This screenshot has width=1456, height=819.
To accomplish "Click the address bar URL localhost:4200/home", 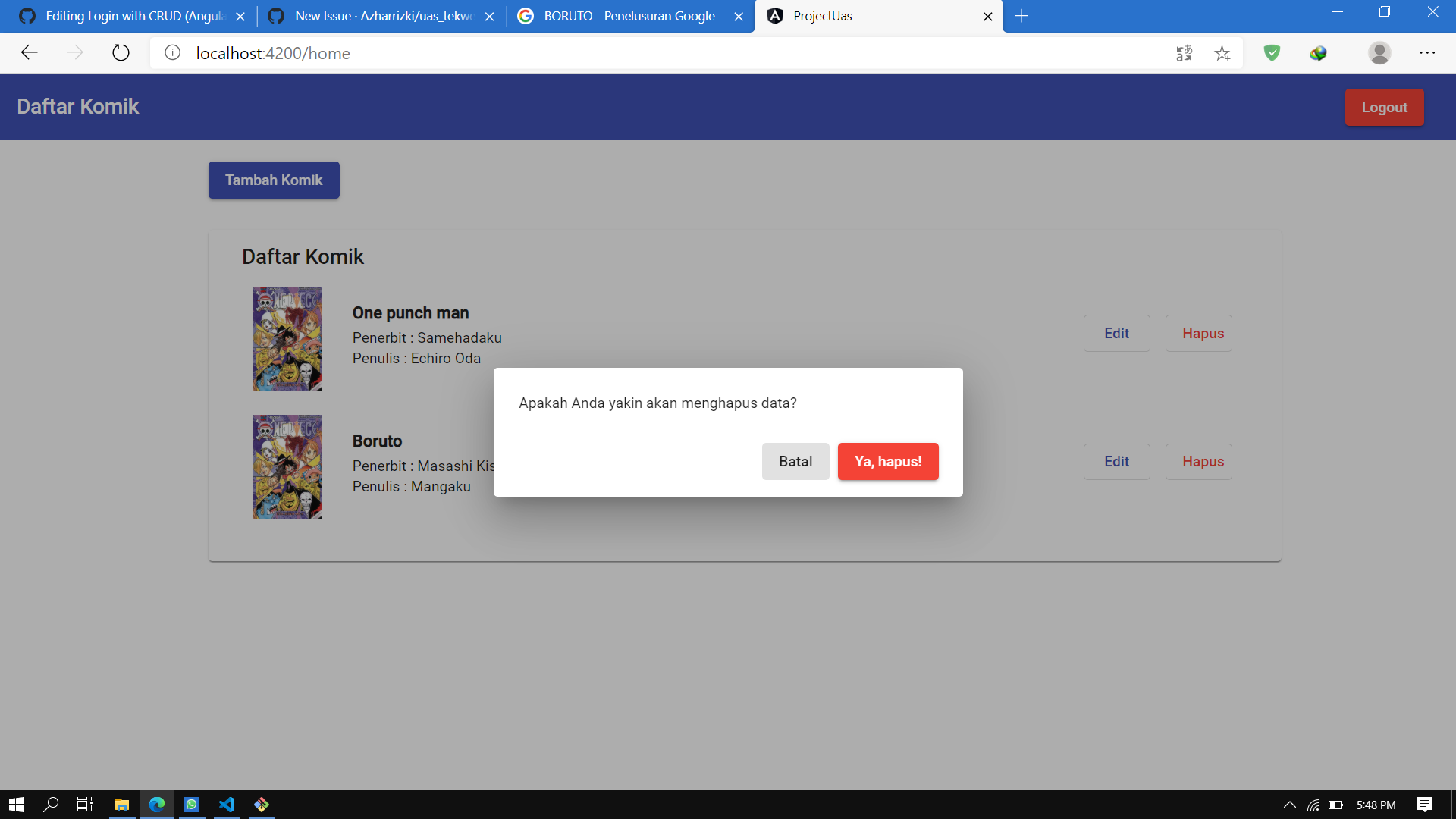I will pos(273,53).
